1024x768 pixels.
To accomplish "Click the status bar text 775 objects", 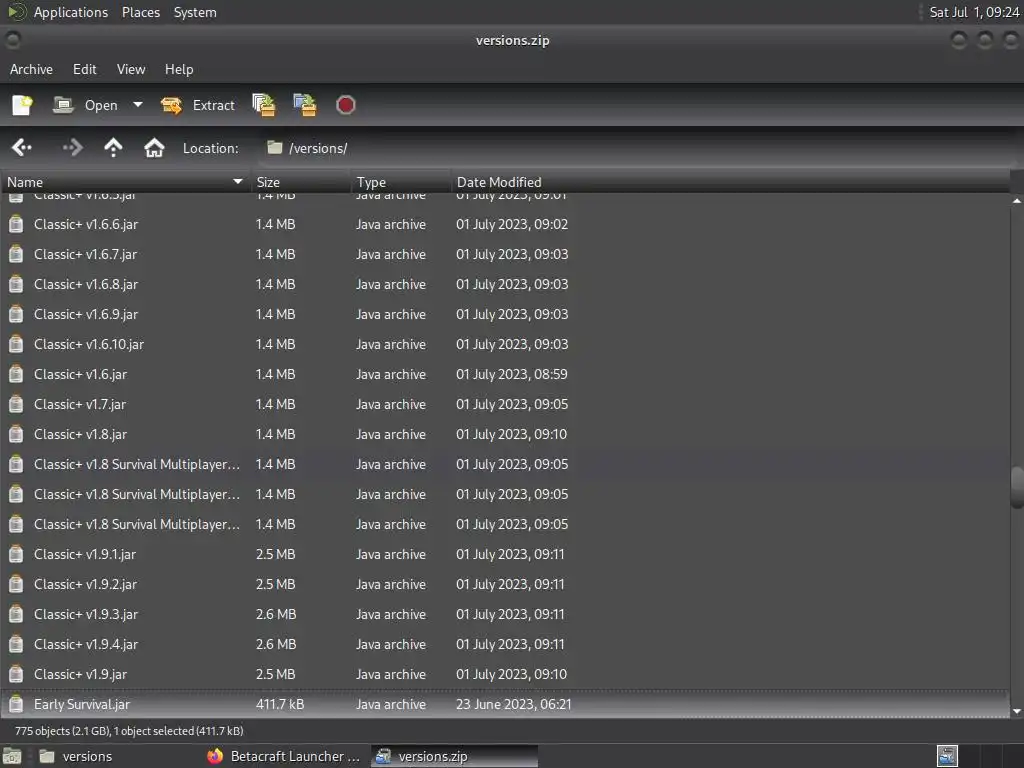I will click(129, 731).
